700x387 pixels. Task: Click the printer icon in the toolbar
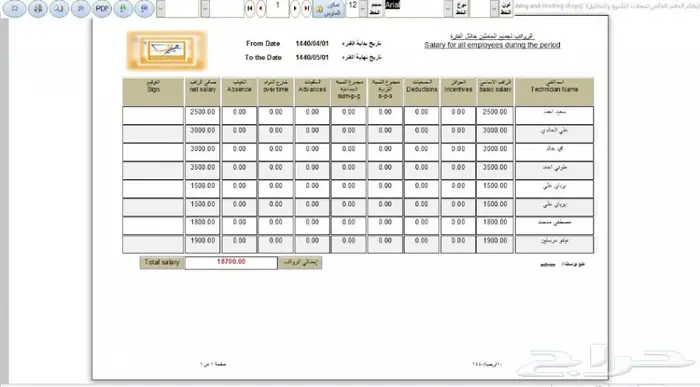click(38, 8)
